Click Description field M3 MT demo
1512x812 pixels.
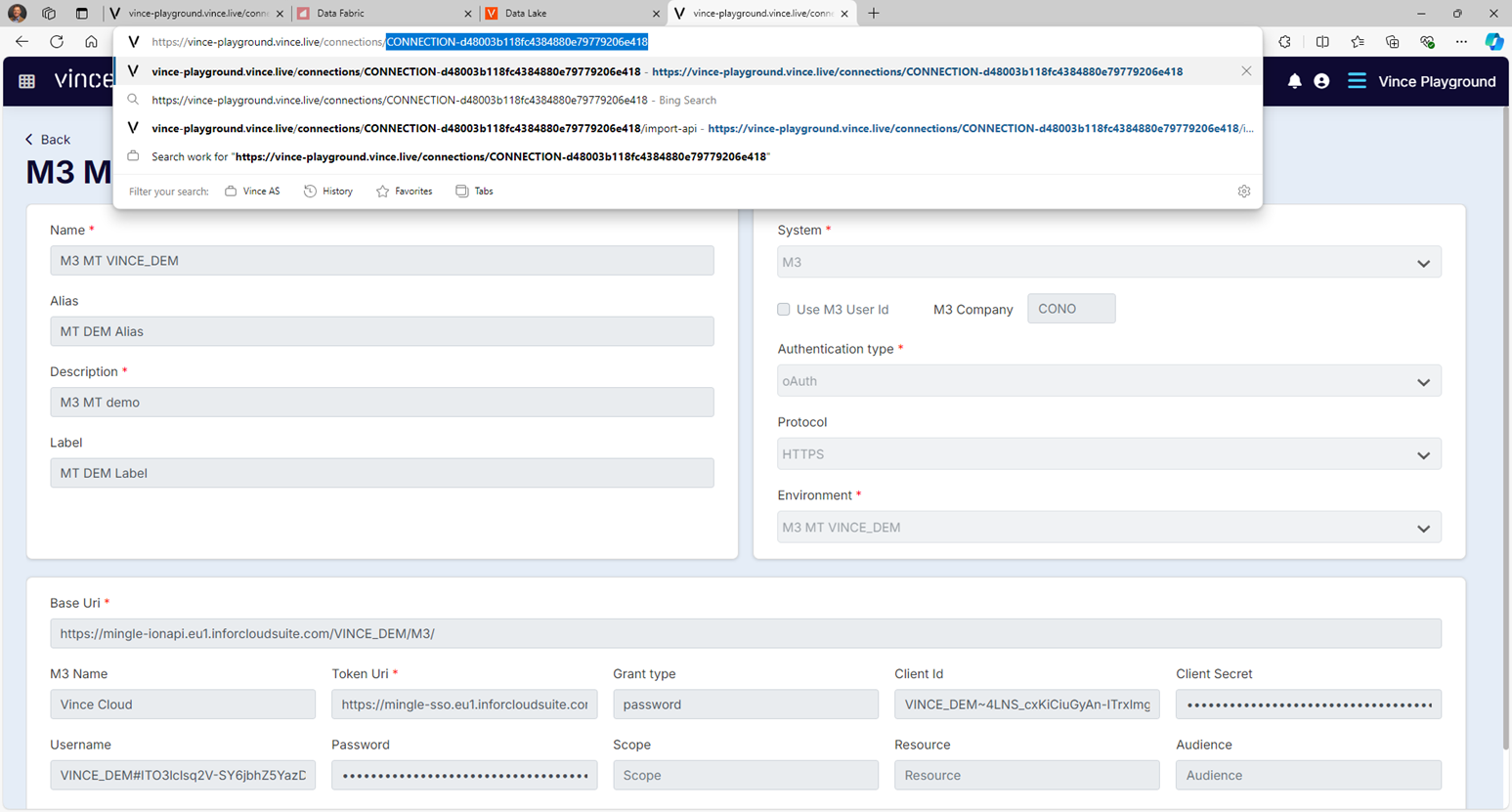tap(382, 403)
